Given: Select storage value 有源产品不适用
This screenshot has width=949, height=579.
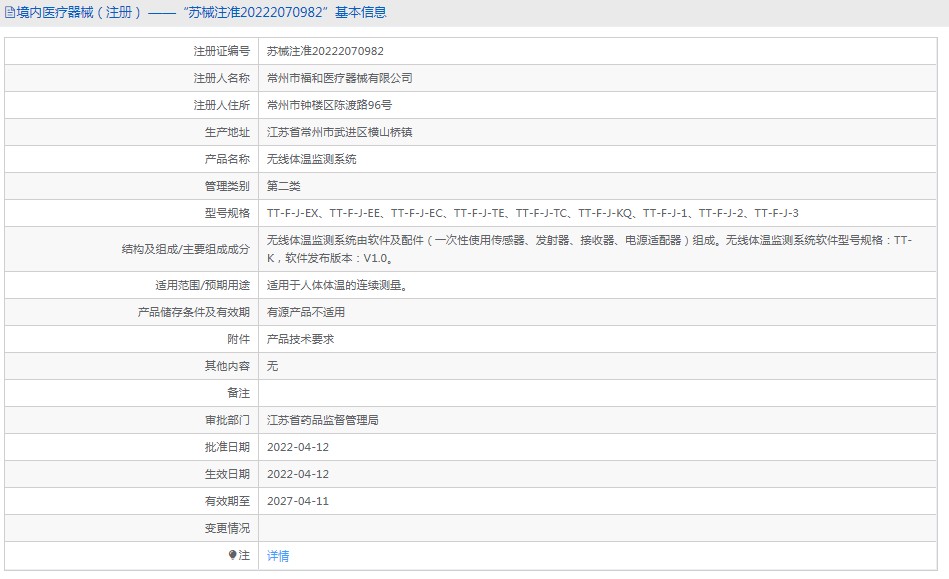Looking at the screenshot, I should 306,312.
